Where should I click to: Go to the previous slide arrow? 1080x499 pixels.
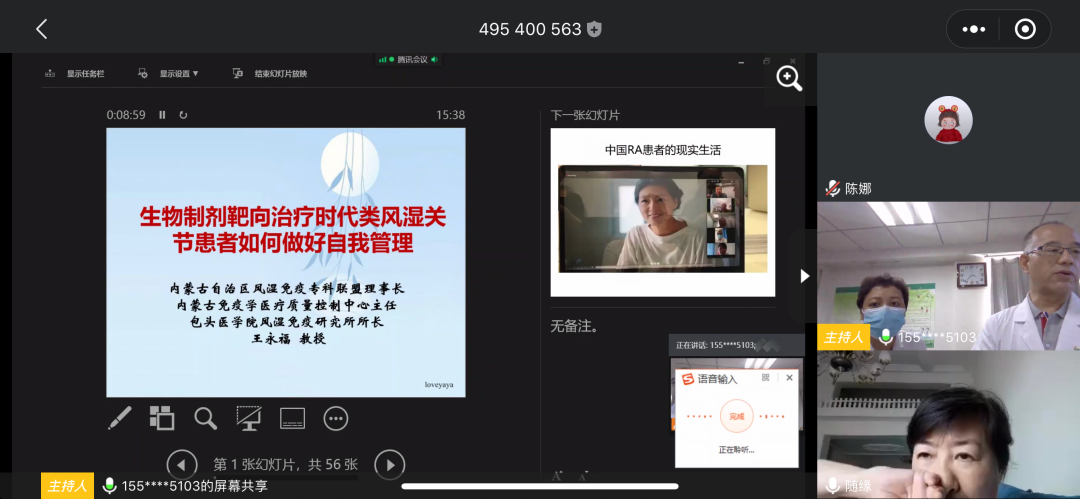pyautogui.click(x=181, y=464)
